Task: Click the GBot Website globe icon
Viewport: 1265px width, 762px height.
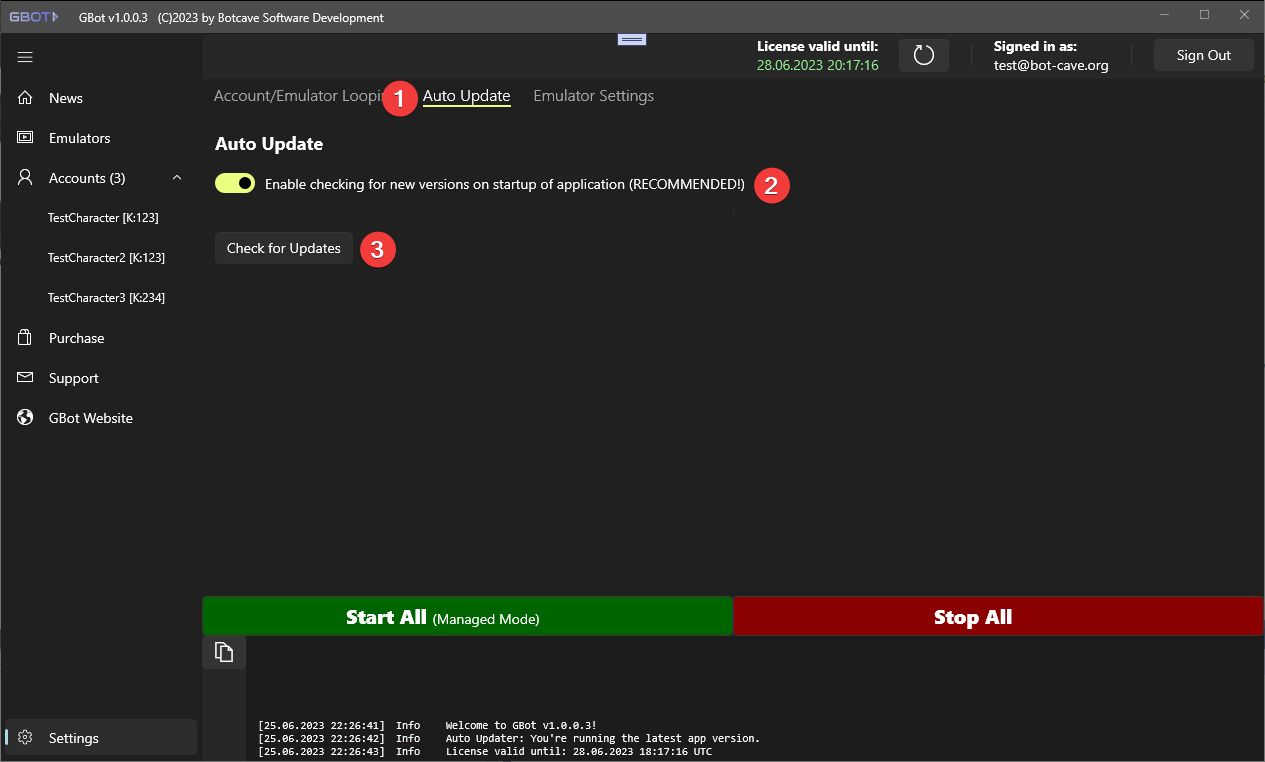Action: [x=26, y=418]
